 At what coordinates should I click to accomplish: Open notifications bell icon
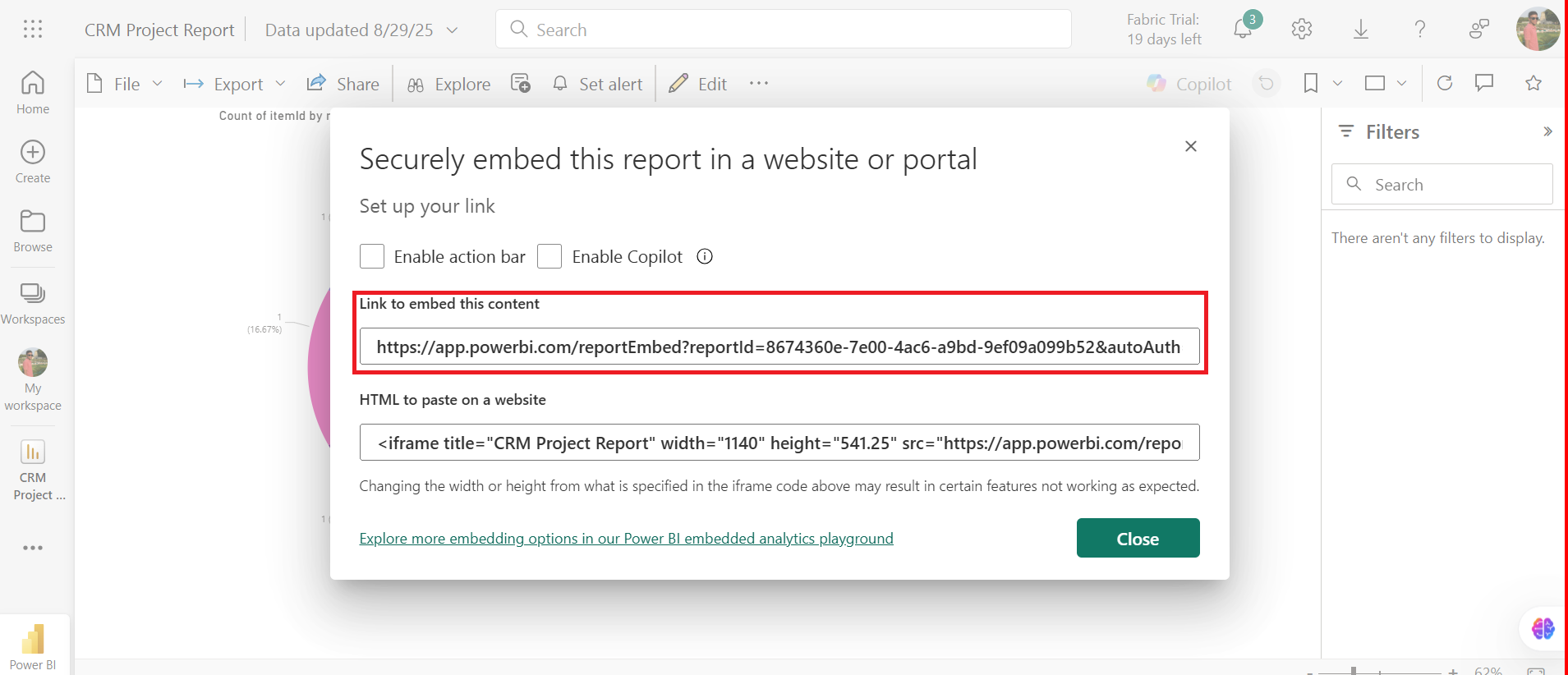1243,30
